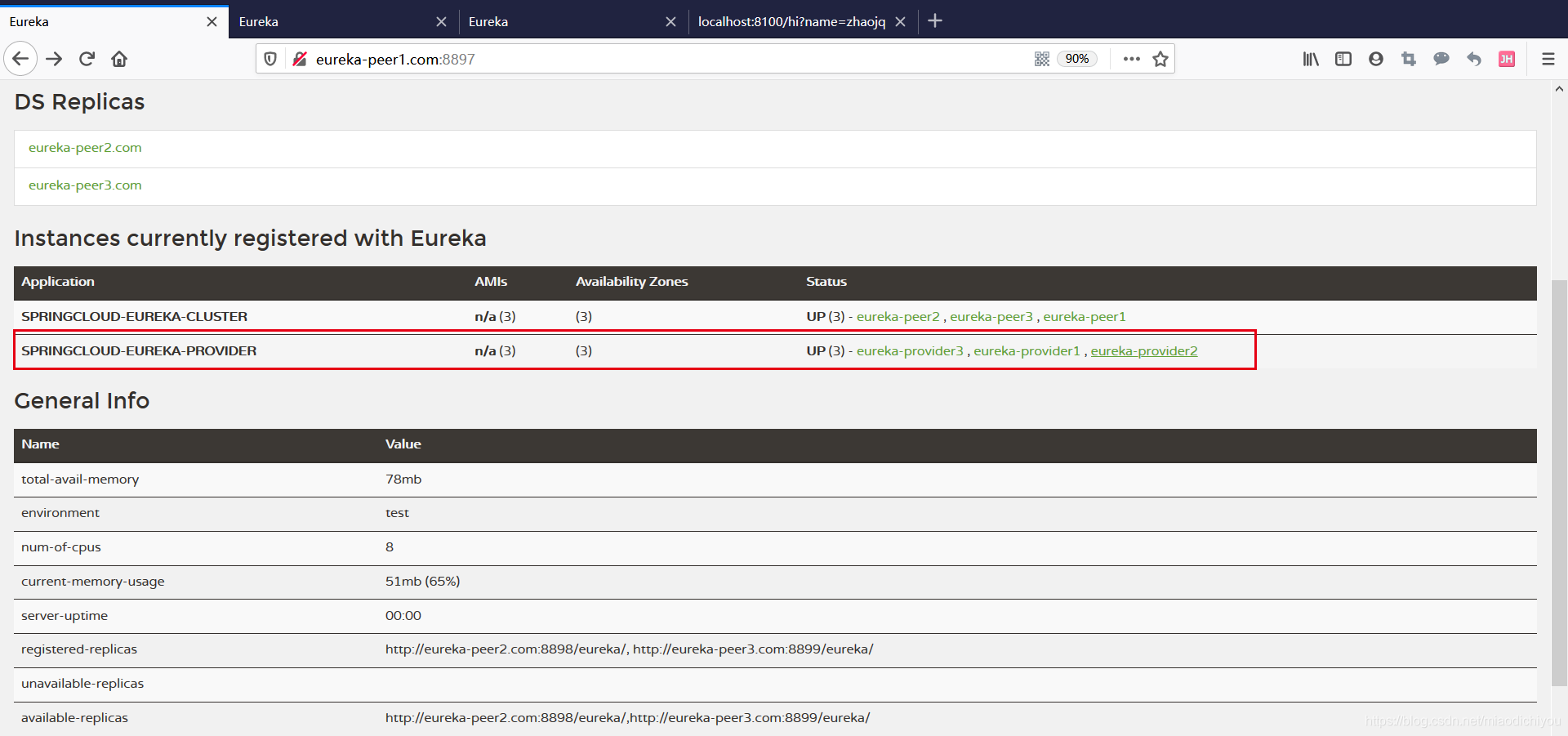1568x736 pixels.
Task: Click the scrollbar up arrow
Action: [1559, 88]
